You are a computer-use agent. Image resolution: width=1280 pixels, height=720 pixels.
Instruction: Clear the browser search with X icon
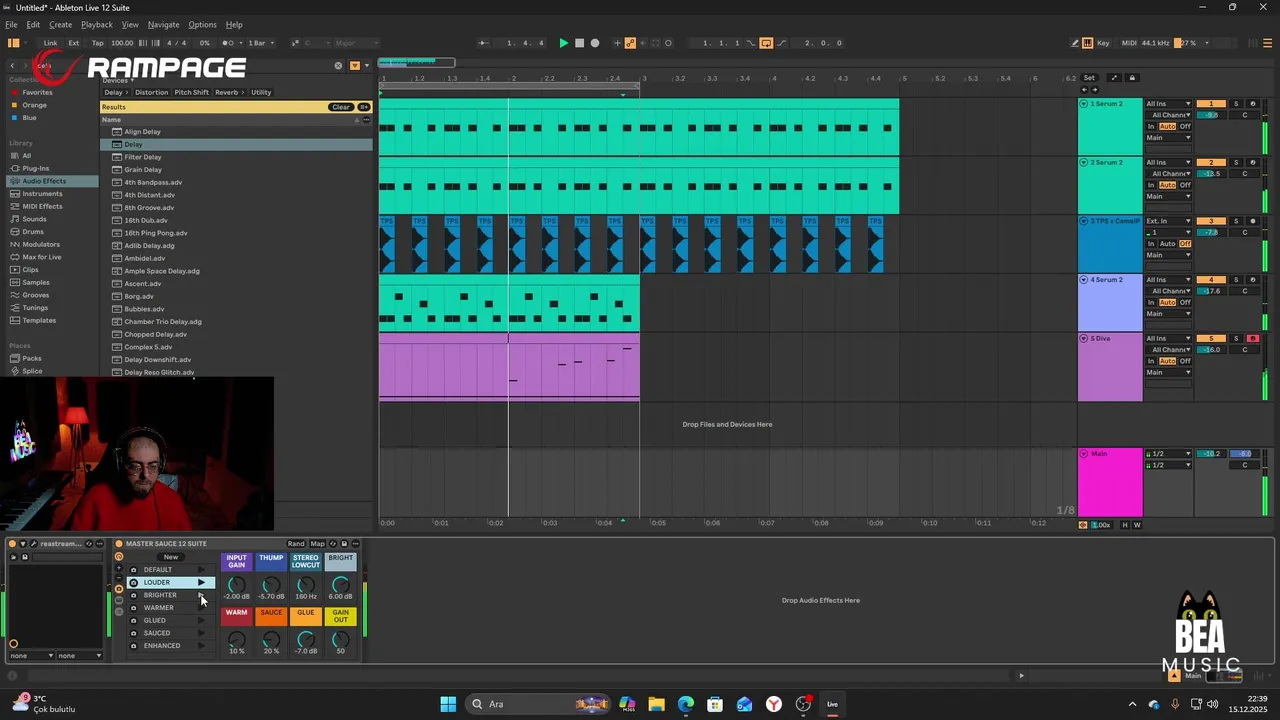[x=338, y=65]
